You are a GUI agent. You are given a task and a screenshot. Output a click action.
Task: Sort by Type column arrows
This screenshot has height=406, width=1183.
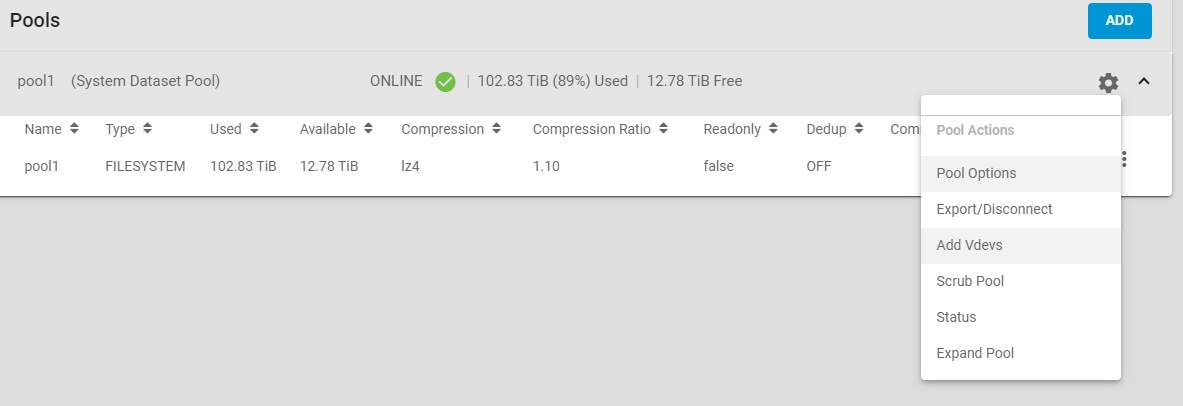(147, 129)
